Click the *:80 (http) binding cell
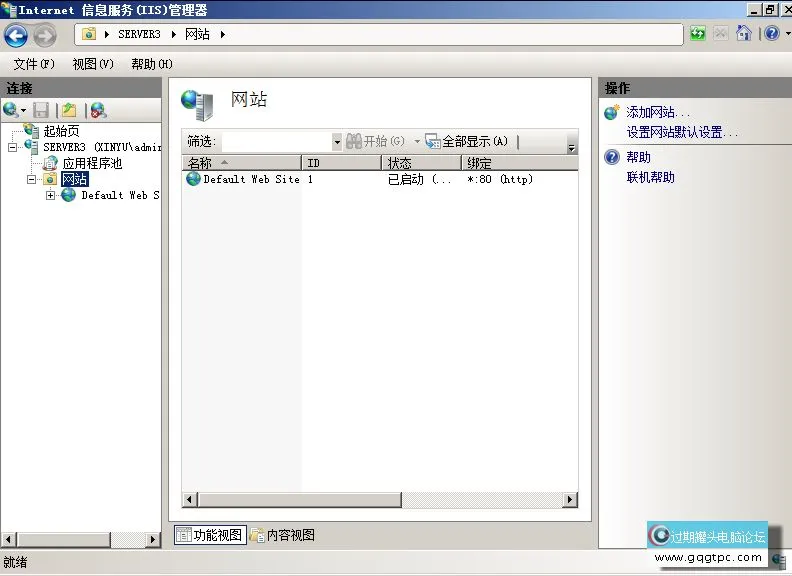 coord(500,179)
